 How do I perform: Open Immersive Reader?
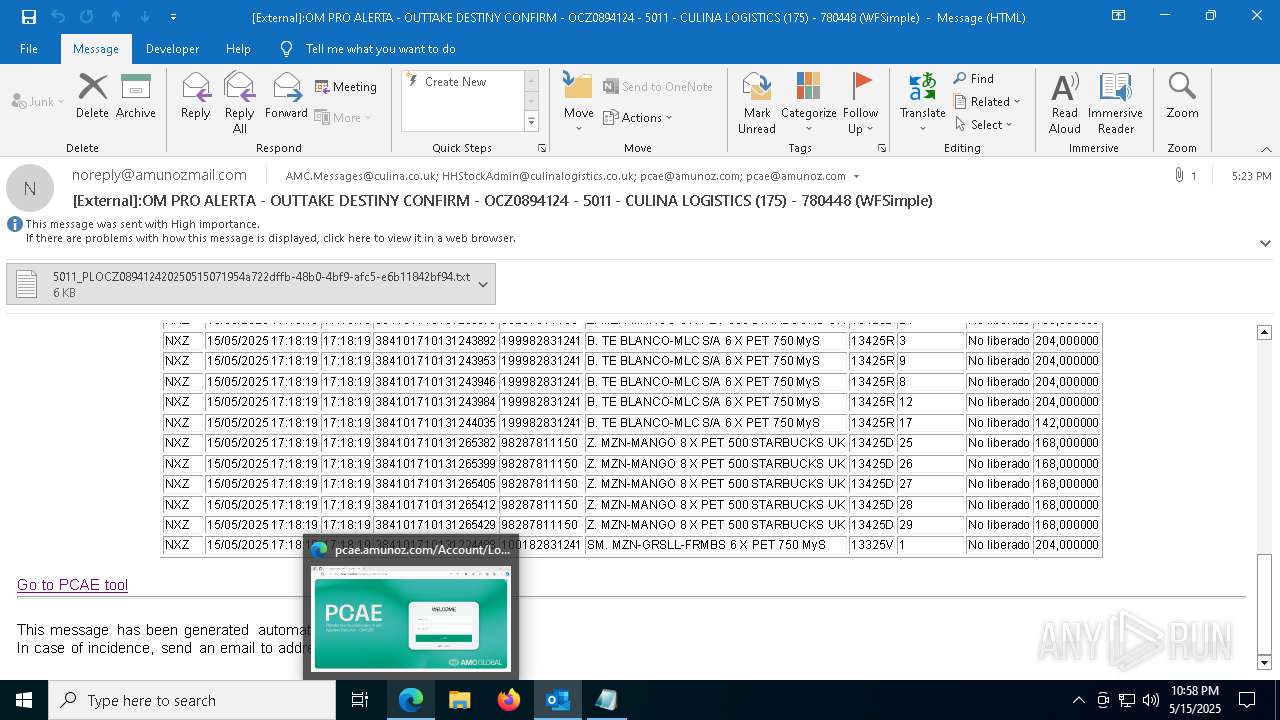tap(1115, 103)
